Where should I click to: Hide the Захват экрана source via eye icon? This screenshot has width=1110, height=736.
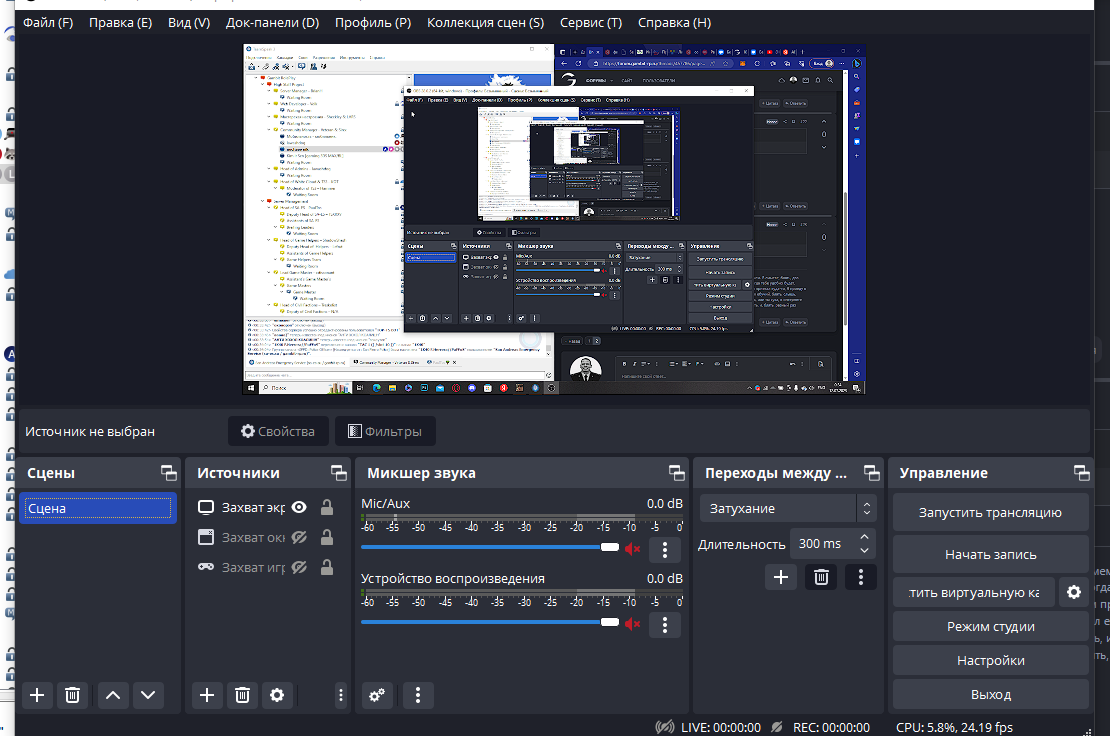click(x=299, y=507)
